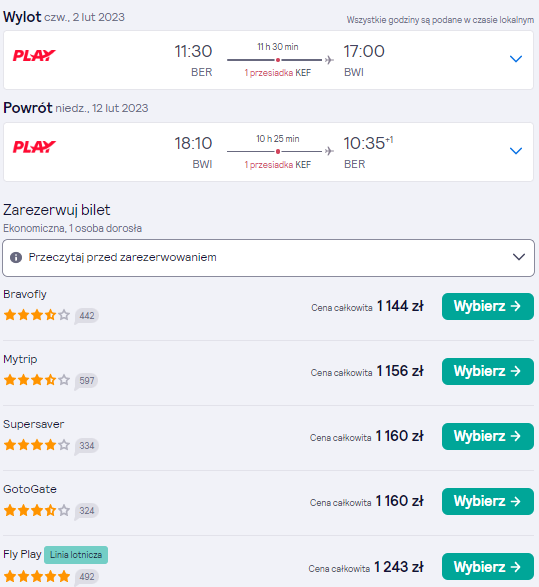Choose Supersaver with the Wybierz button
The height and width of the screenshot is (587, 539).
click(488, 437)
